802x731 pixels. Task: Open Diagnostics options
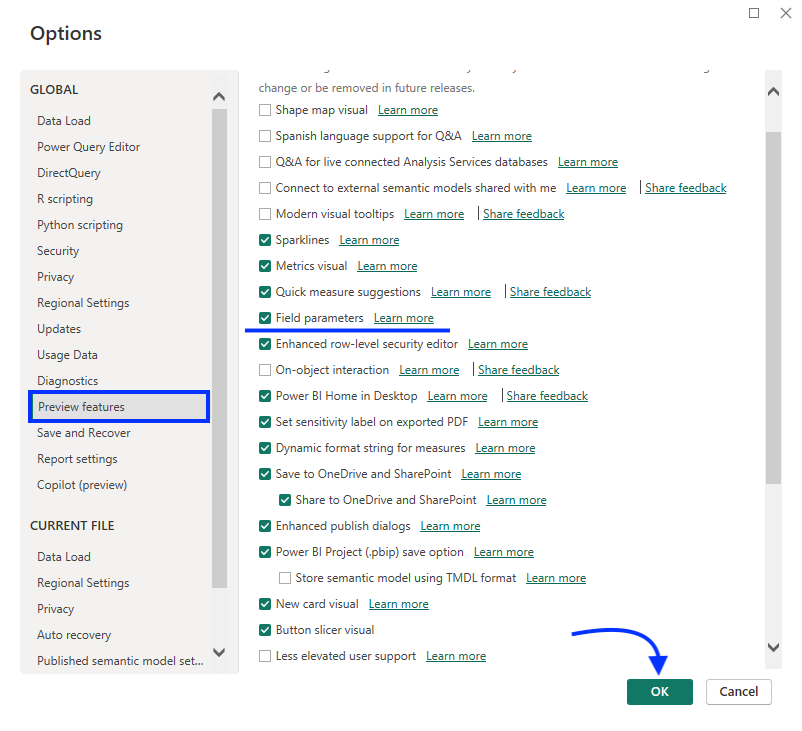(x=68, y=381)
